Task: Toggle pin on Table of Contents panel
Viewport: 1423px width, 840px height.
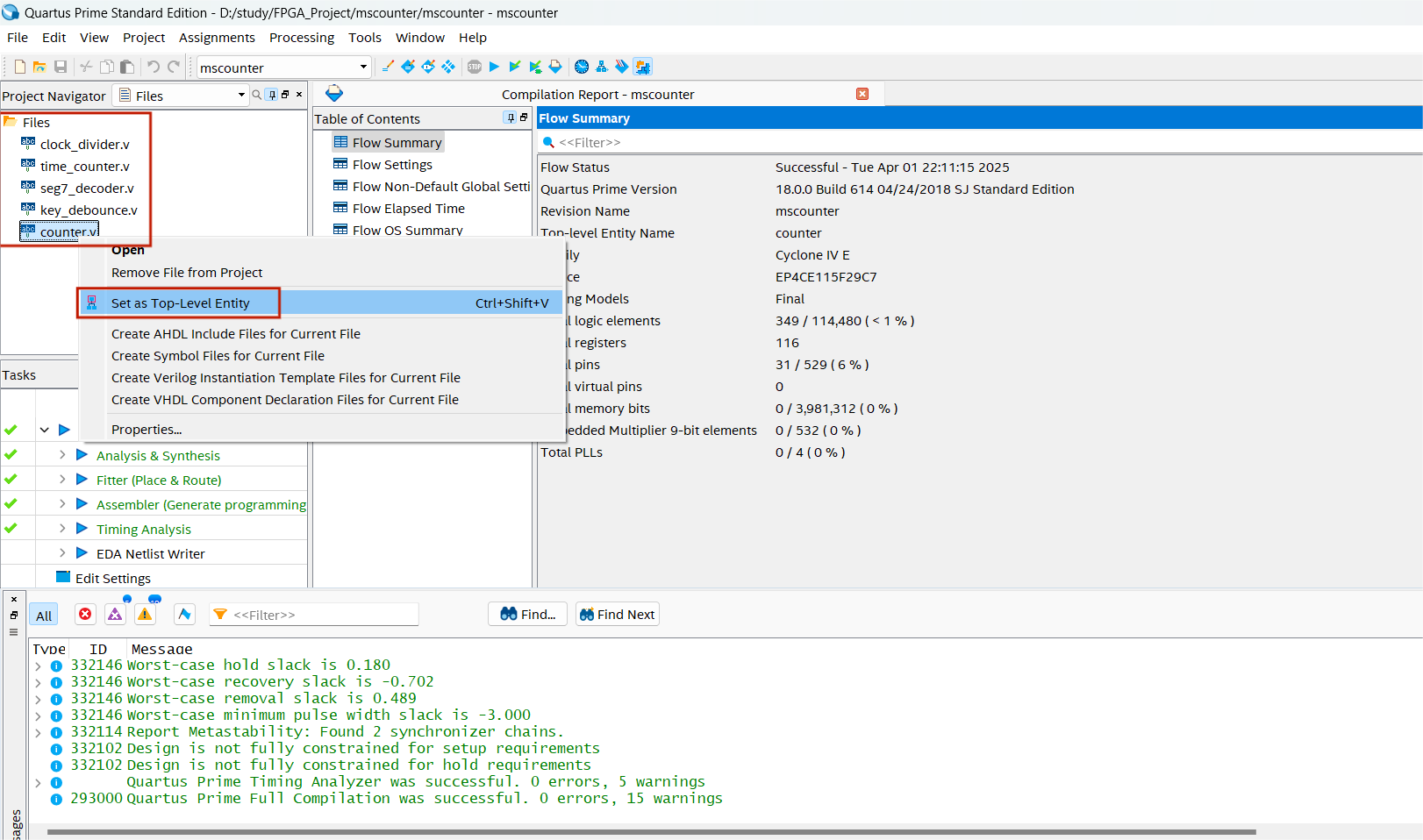Action: tap(511, 117)
